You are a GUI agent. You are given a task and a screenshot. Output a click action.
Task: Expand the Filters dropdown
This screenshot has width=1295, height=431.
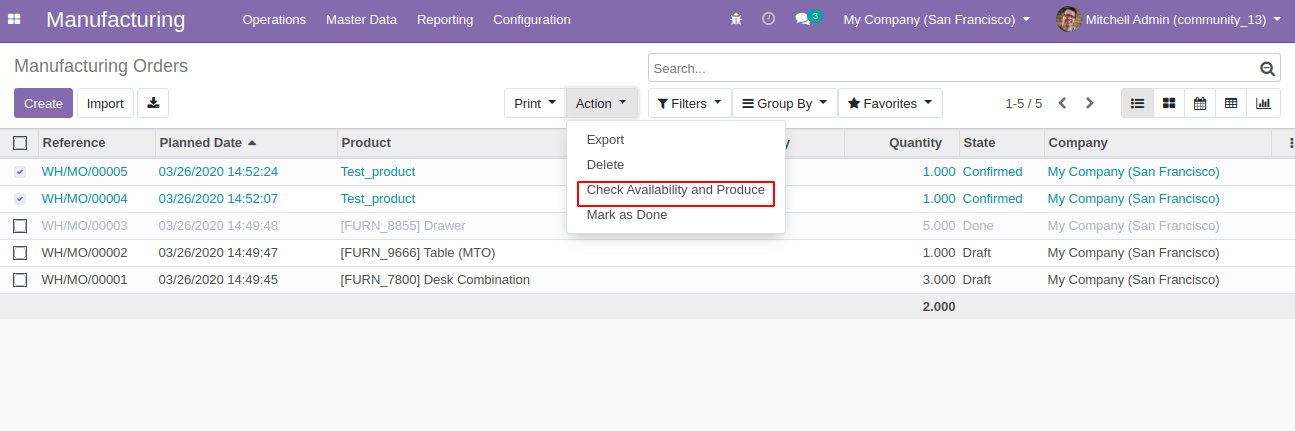tap(689, 103)
